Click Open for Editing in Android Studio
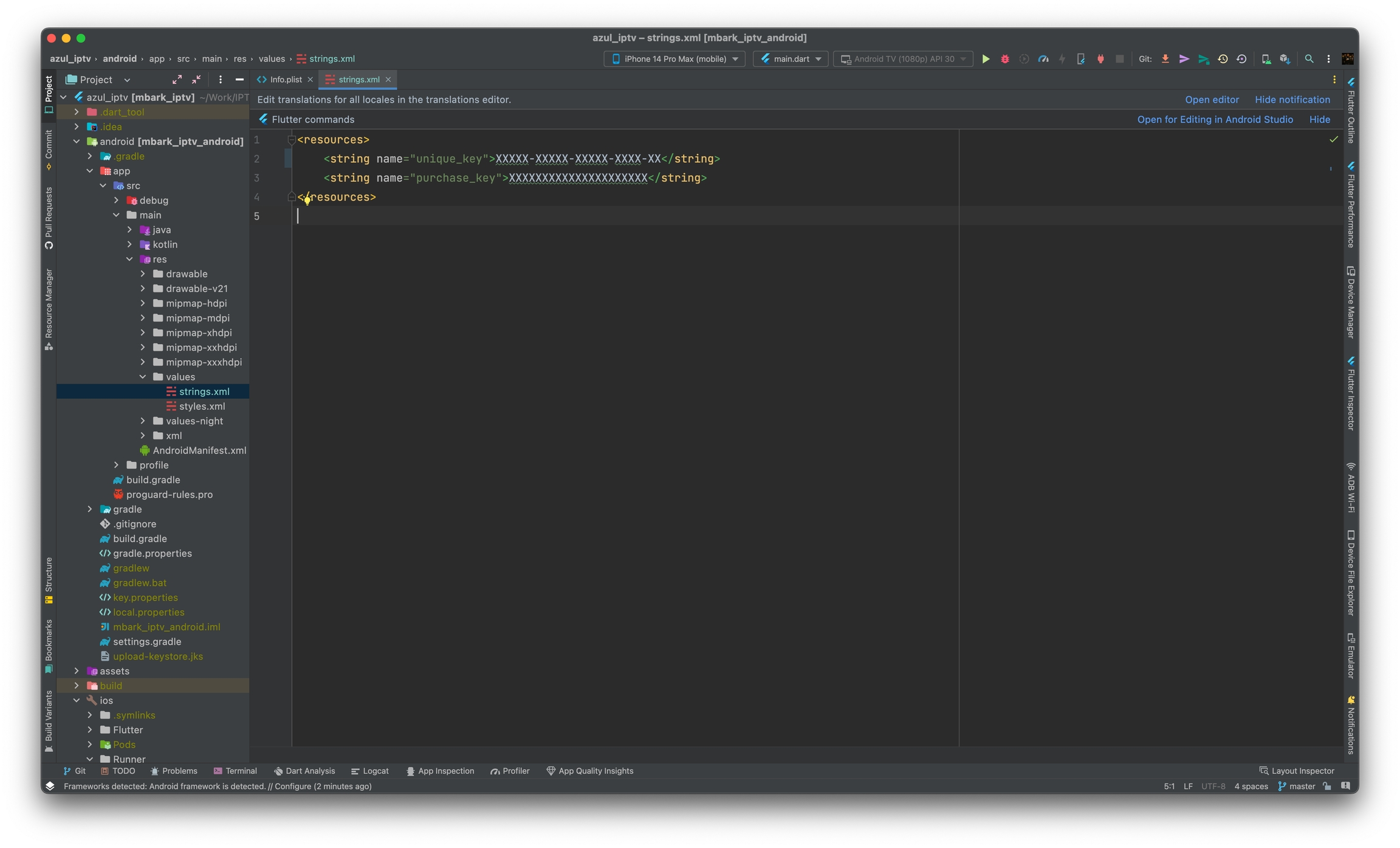The width and height of the screenshot is (1400, 848). 1215,120
